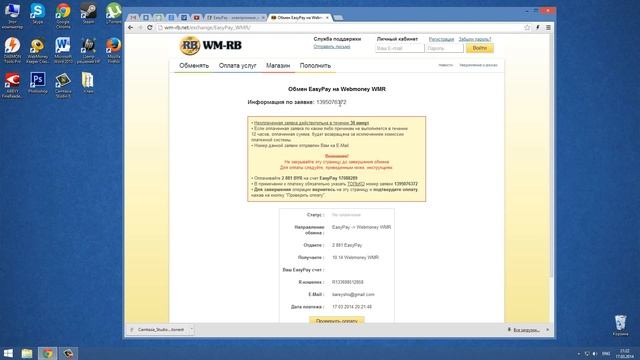640x360 pixels.
Task: Click the lightning extension icon in Chrome
Action: pyautogui.click(x=538, y=27)
